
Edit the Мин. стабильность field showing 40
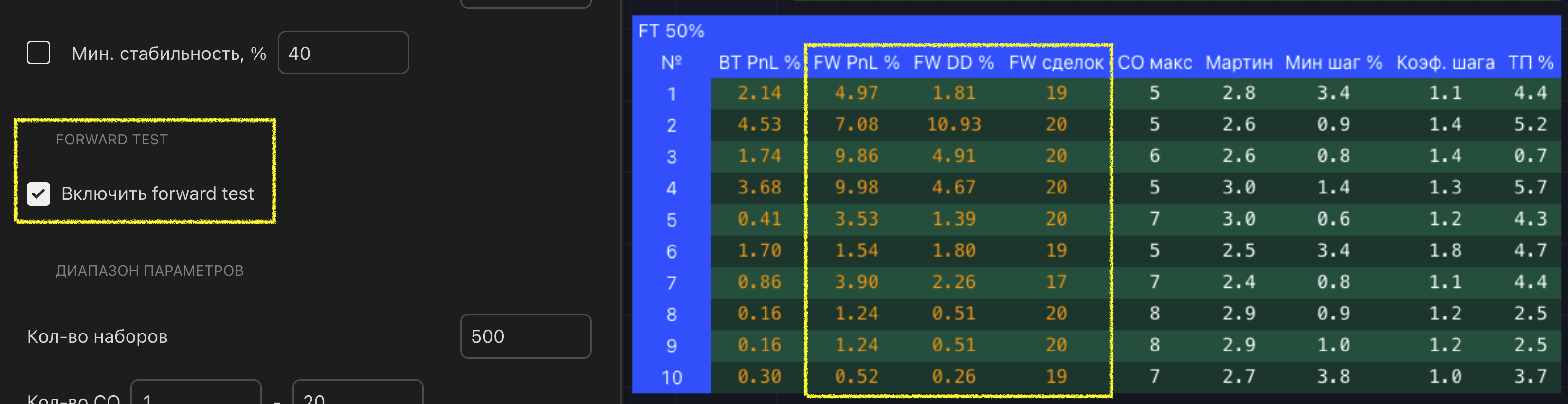point(343,53)
